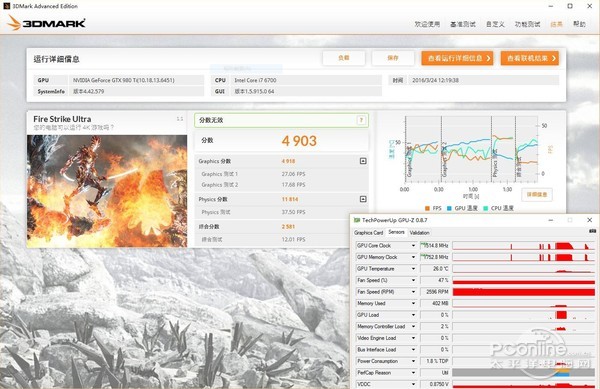
Task: Click the orange FPS legend swatch
Action: point(427,208)
